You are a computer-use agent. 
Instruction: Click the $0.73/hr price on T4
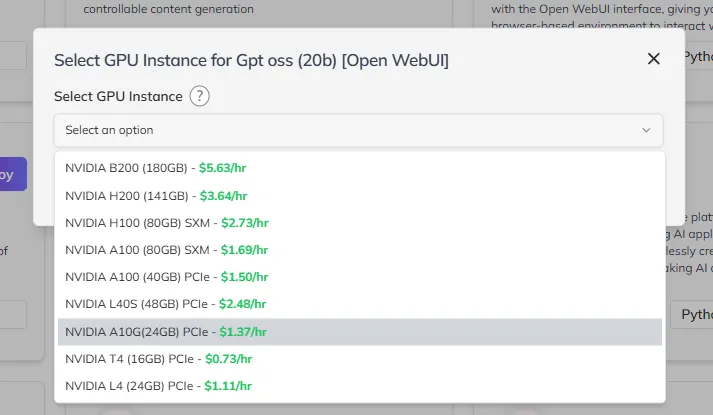(229, 359)
